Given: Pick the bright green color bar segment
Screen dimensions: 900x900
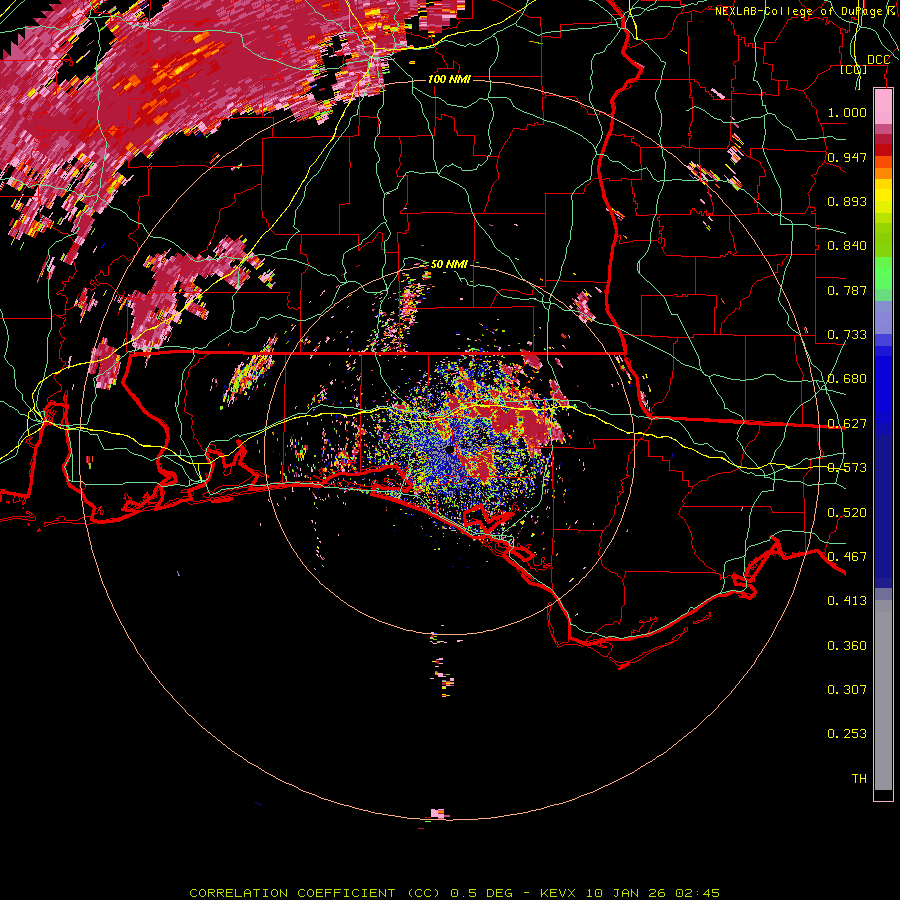Looking at the screenshot, I should (883, 273).
